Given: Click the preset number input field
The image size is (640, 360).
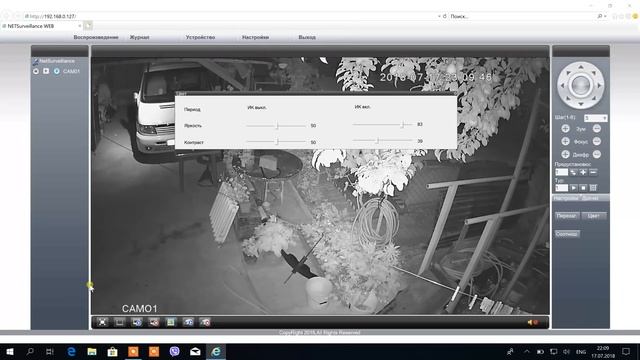Looking at the screenshot, I should [x=562, y=172].
